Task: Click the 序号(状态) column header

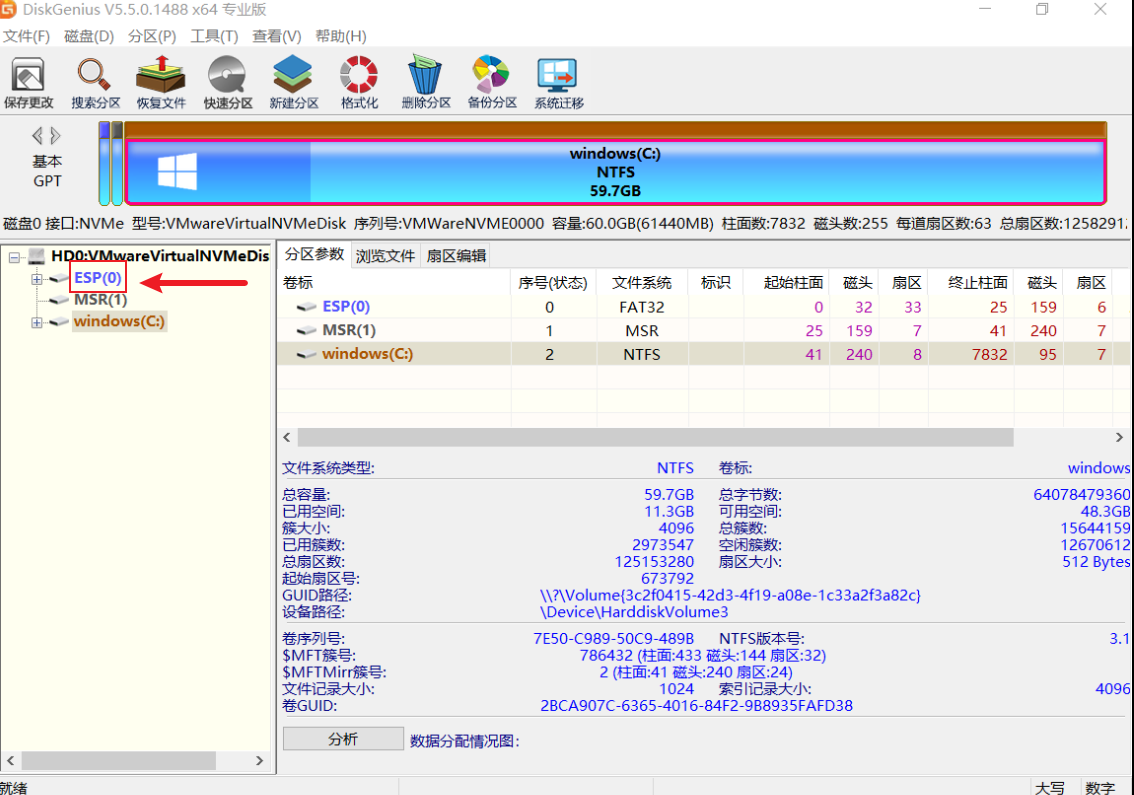Action: click(553, 282)
